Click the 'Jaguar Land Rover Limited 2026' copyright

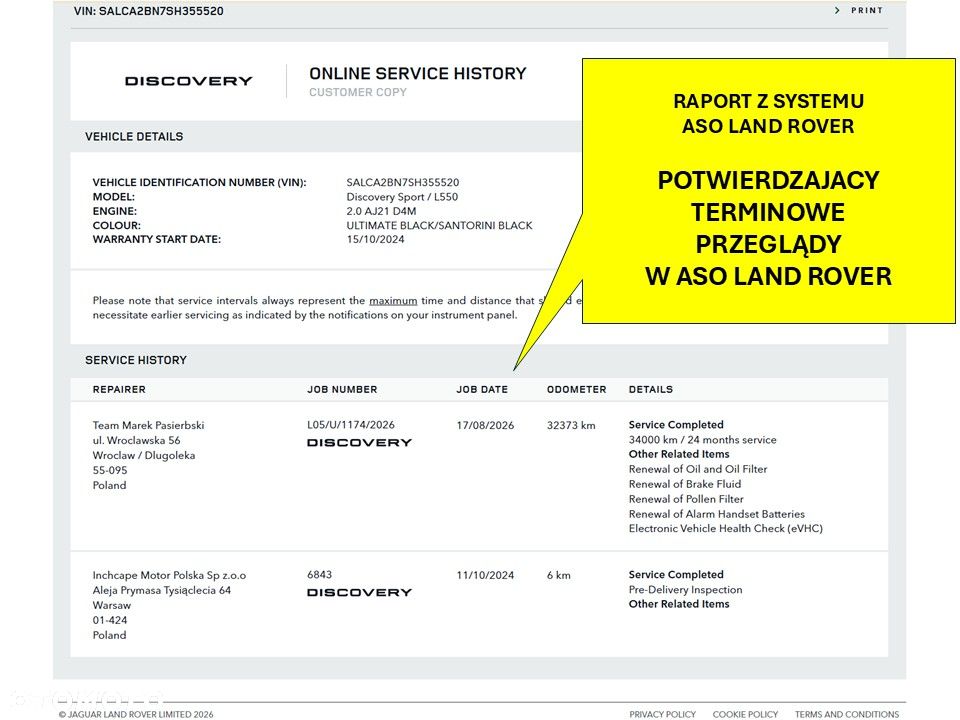(136, 714)
